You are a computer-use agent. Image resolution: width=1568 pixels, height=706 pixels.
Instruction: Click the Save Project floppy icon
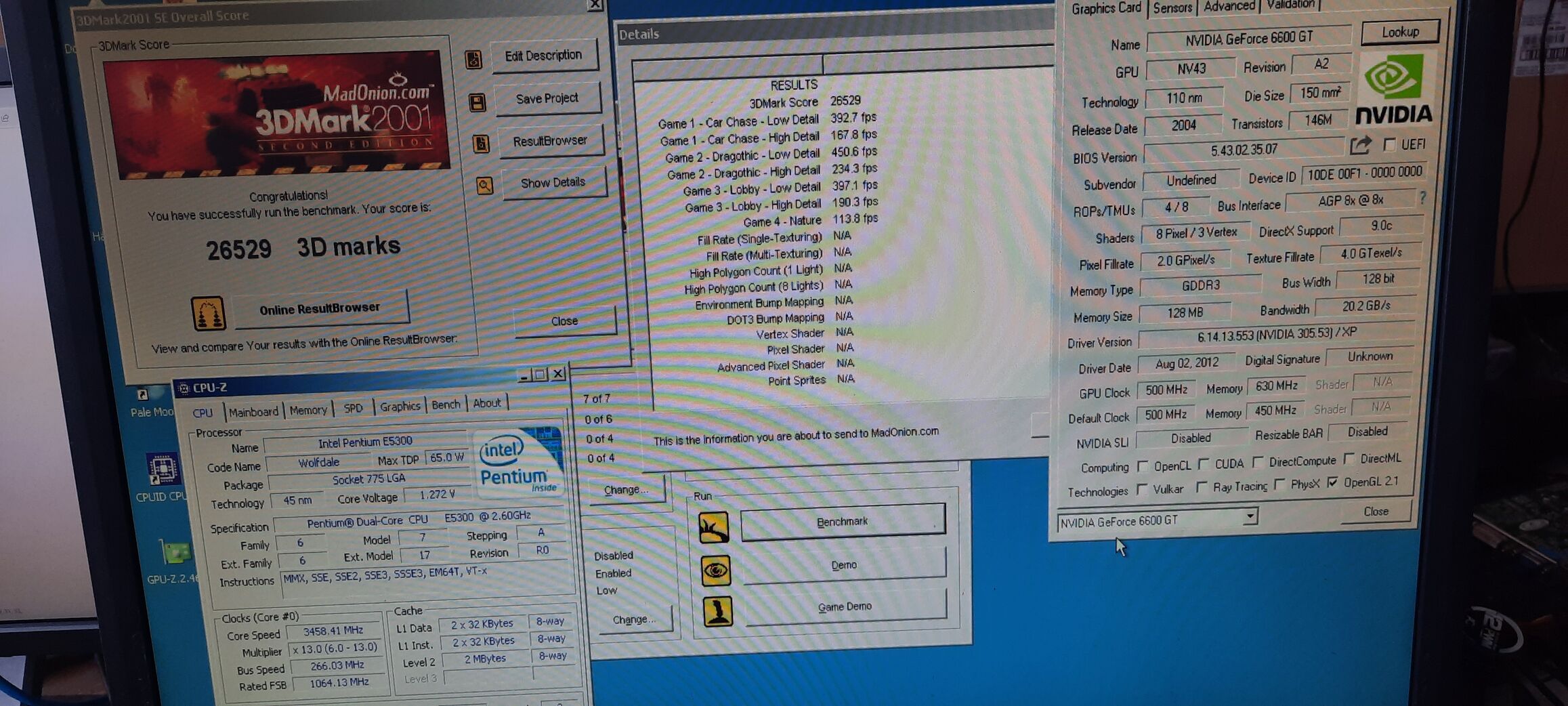coord(477,102)
